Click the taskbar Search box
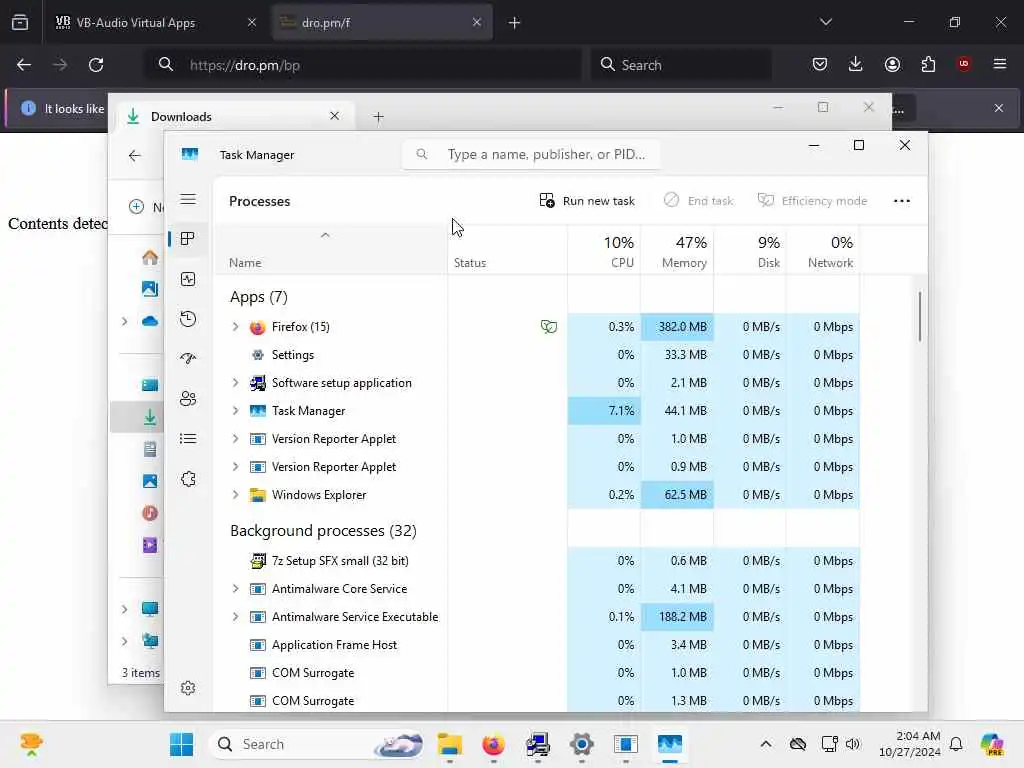1024x768 pixels. coord(317,744)
